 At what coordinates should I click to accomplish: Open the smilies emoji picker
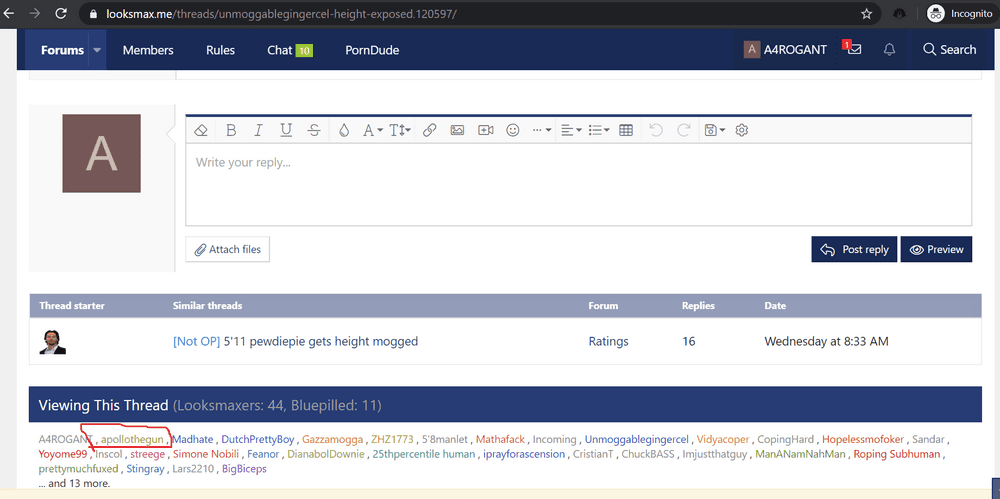tap(513, 130)
